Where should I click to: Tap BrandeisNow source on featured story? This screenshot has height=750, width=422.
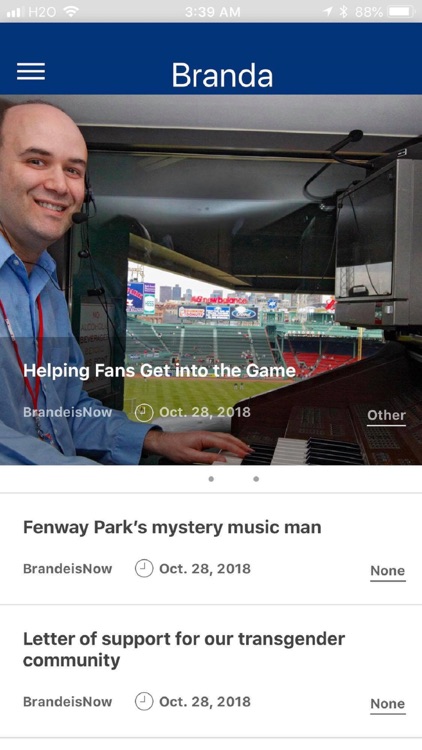tap(67, 412)
